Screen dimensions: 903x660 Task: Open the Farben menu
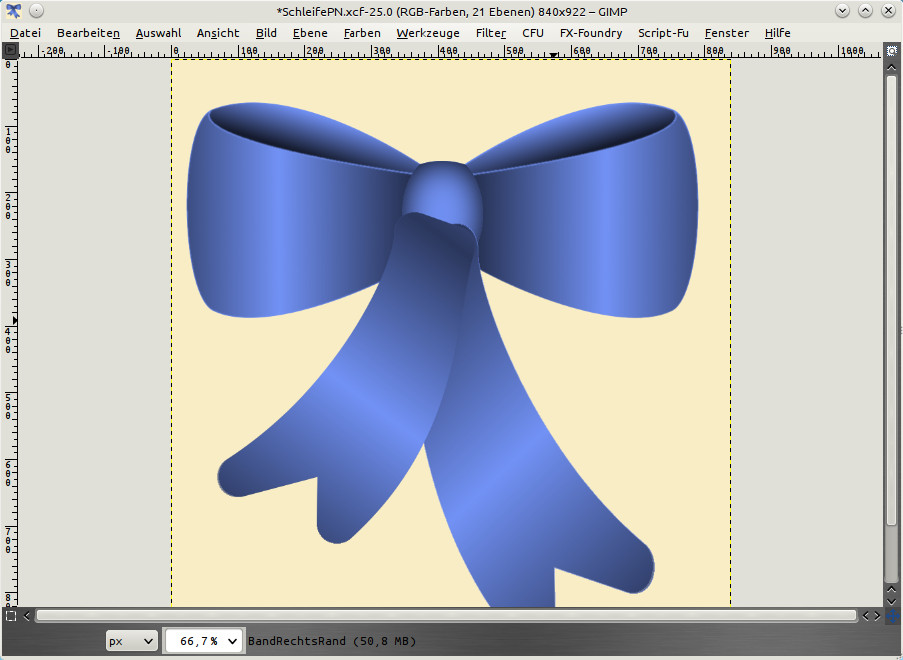361,33
